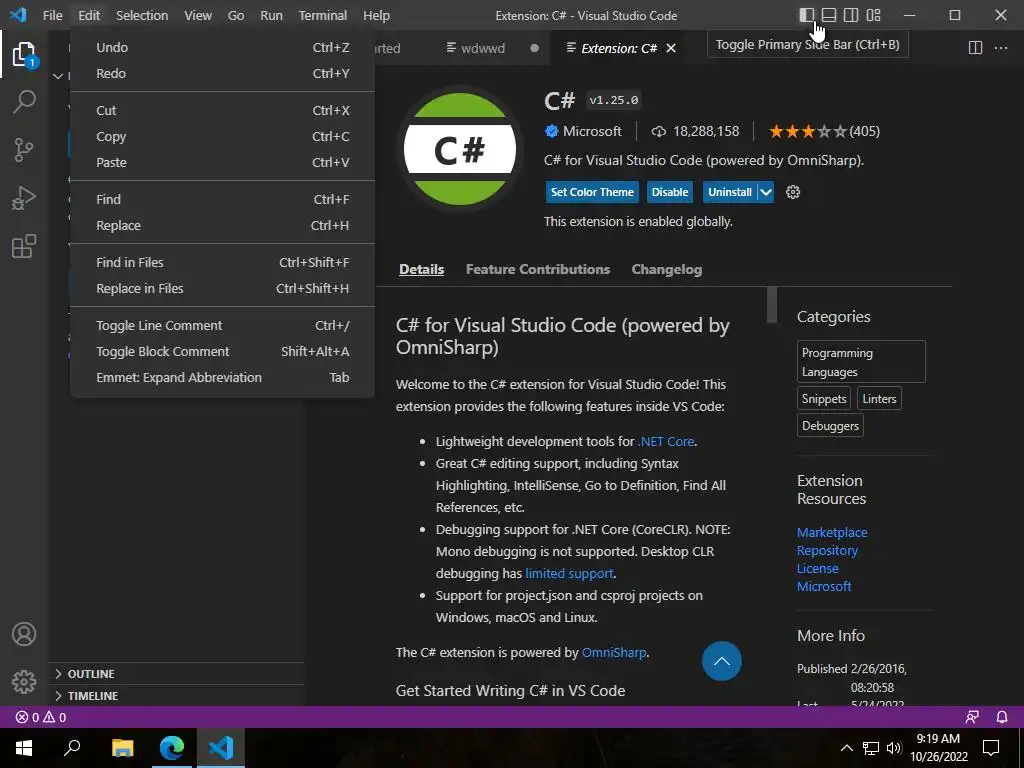Click the Uninstall button
1024x768 pixels.
pyautogui.click(x=729, y=192)
